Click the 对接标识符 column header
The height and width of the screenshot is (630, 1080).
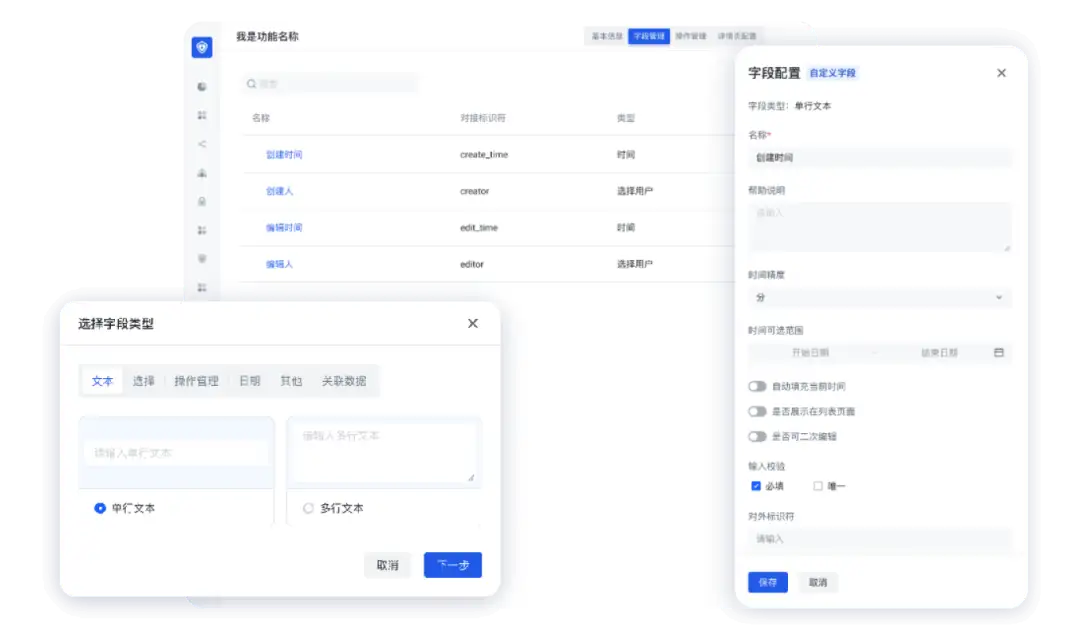click(x=482, y=118)
